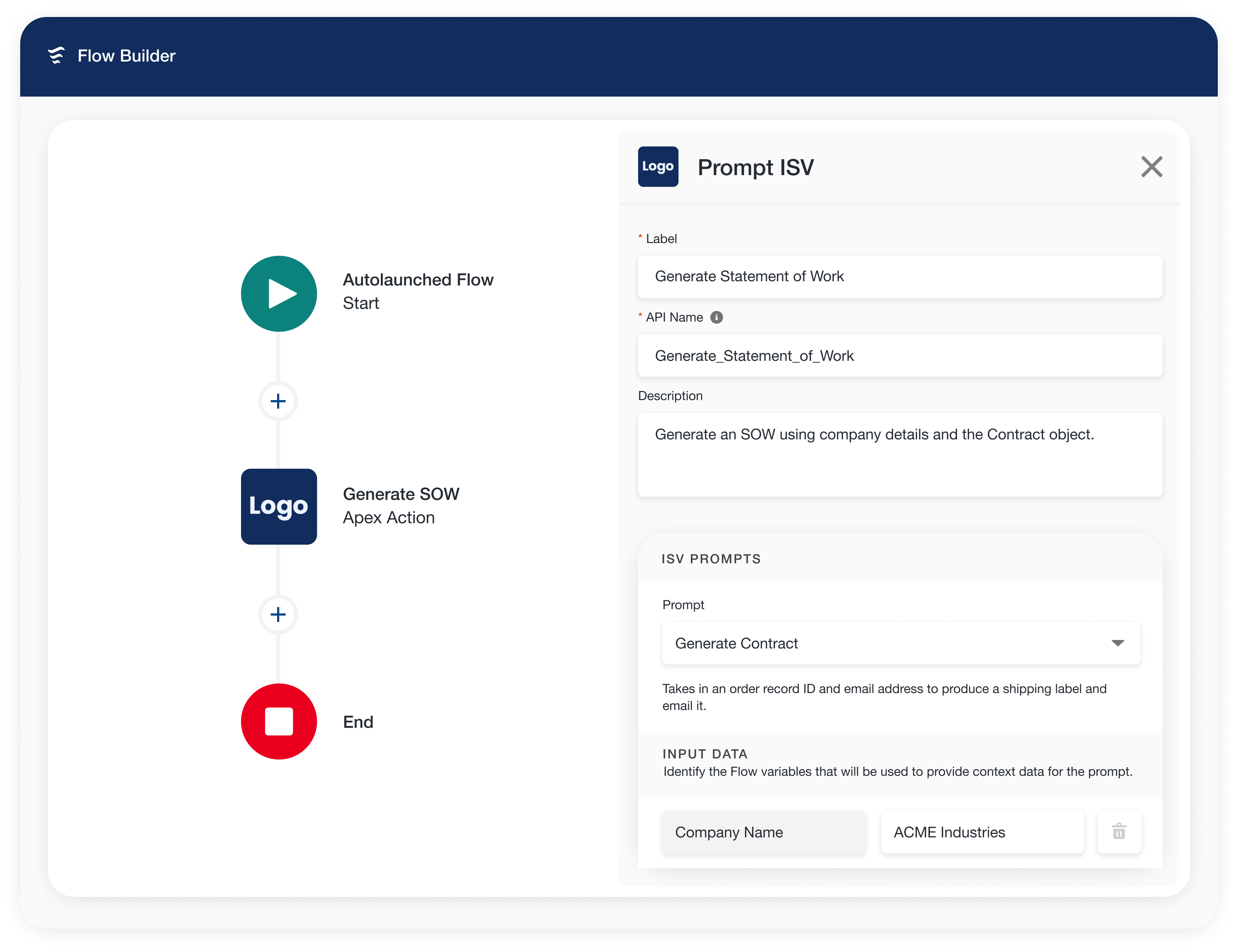Viewport: 1238px width, 952px height.
Task: Click the Generate SOW Apex Action node
Action: [278, 507]
